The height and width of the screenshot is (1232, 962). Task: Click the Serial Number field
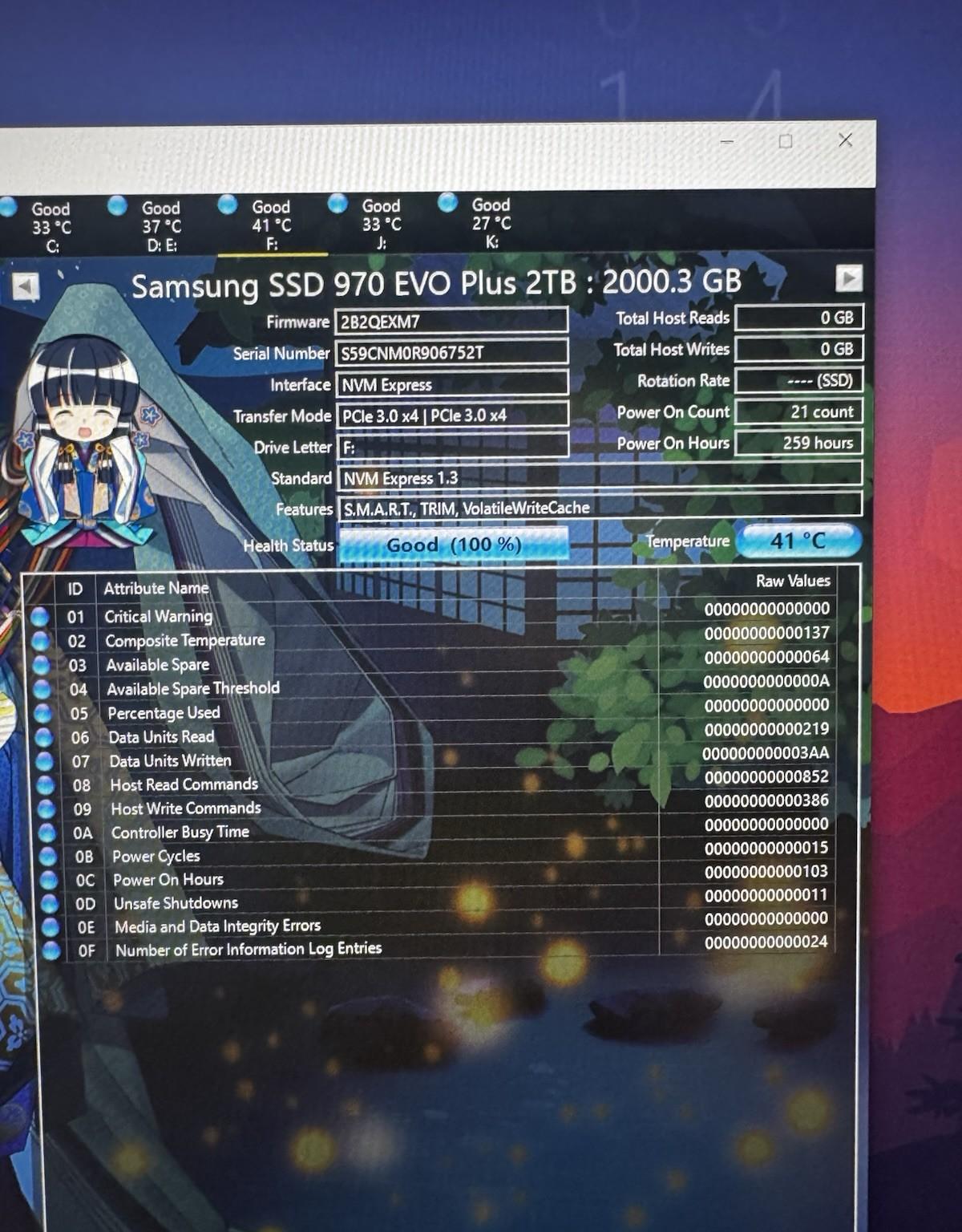point(452,353)
